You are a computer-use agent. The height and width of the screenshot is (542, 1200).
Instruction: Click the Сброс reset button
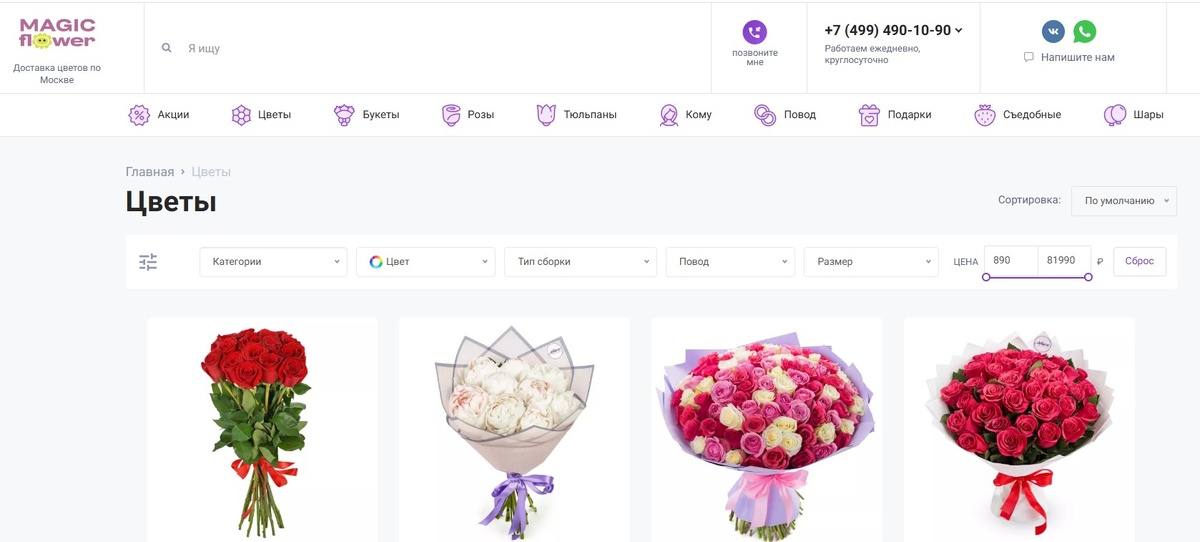tap(1140, 261)
